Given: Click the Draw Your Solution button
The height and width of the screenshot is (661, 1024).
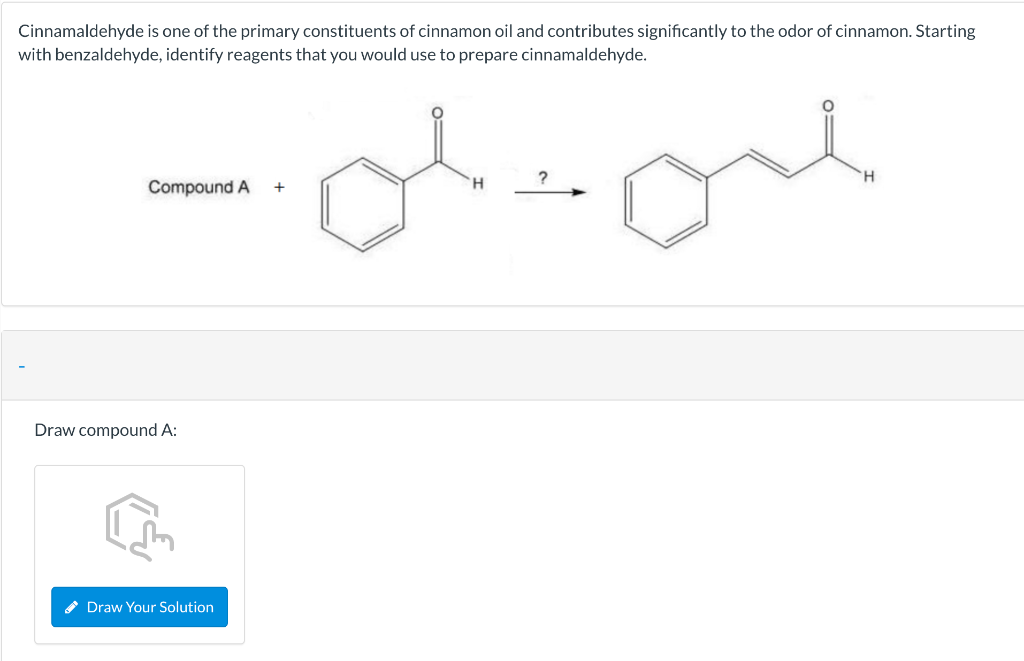Looking at the screenshot, I should click(139, 607).
